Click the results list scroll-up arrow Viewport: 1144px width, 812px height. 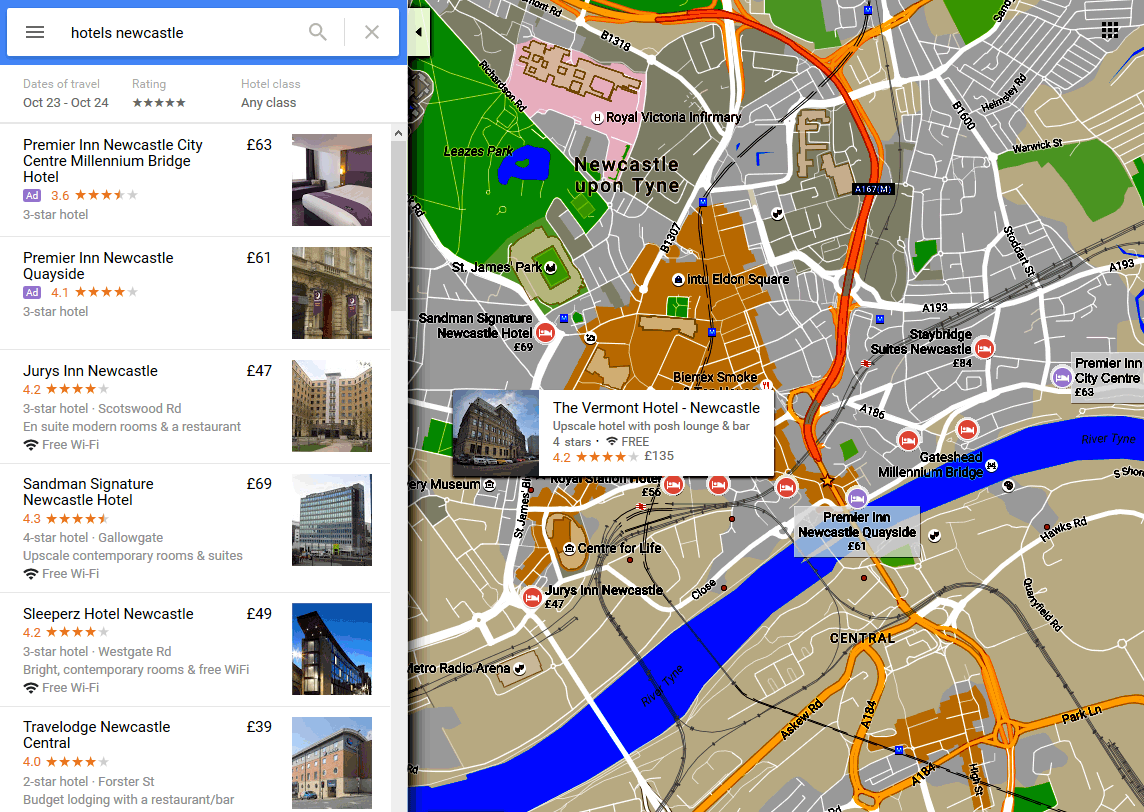398,133
